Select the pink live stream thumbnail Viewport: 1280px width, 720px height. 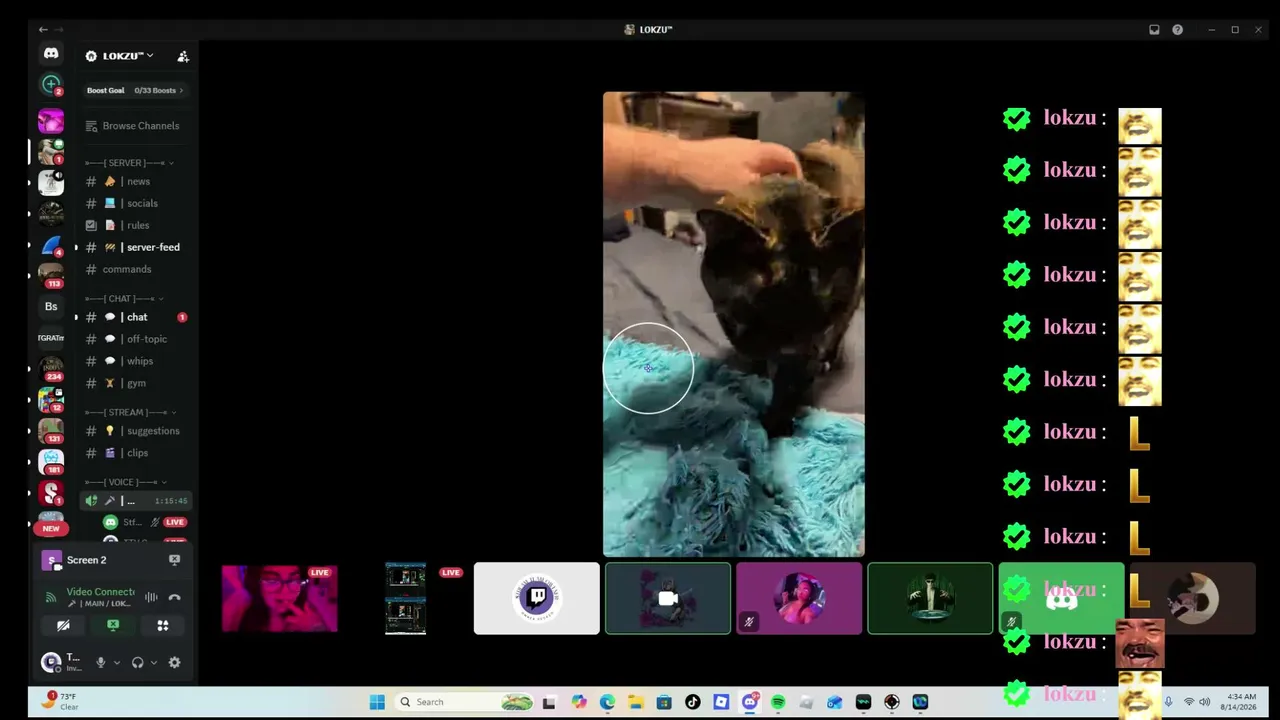tap(279, 598)
